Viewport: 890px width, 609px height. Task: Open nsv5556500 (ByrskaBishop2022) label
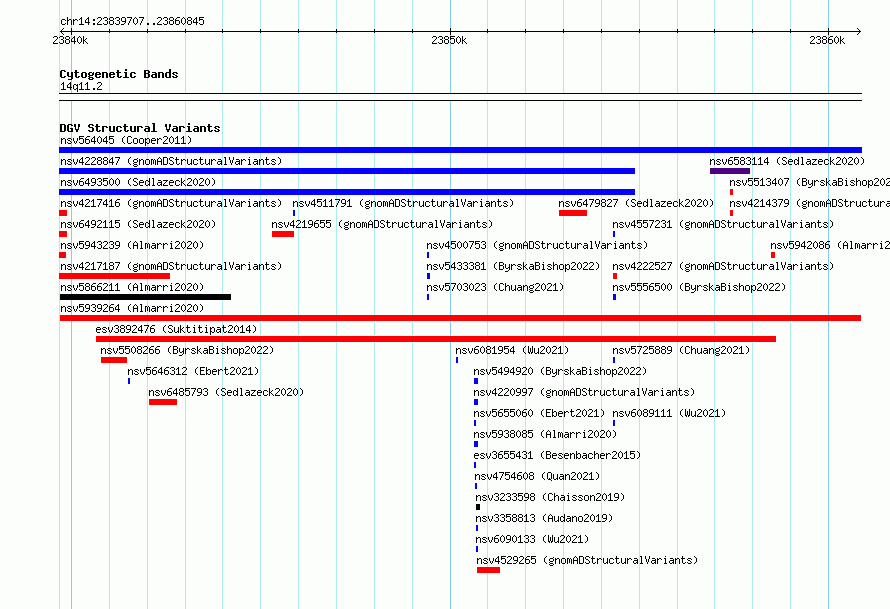click(x=699, y=287)
